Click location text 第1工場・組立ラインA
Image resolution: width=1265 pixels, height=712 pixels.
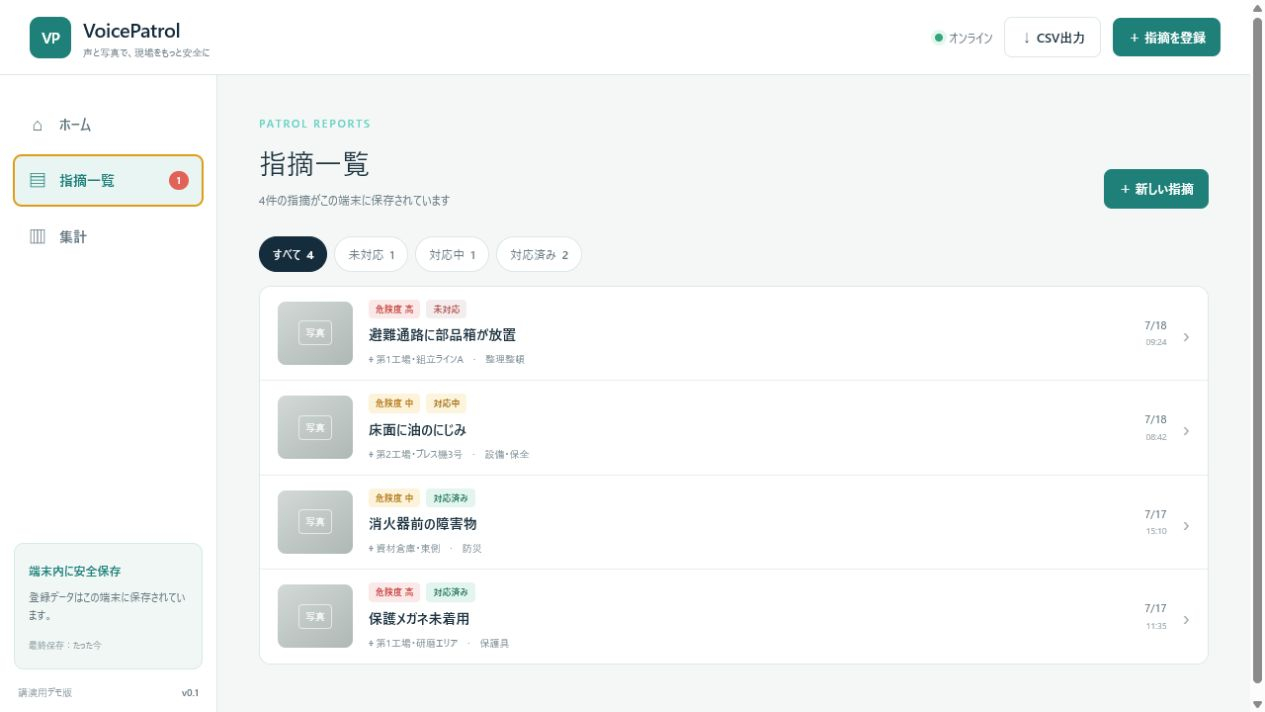point(419,359)
